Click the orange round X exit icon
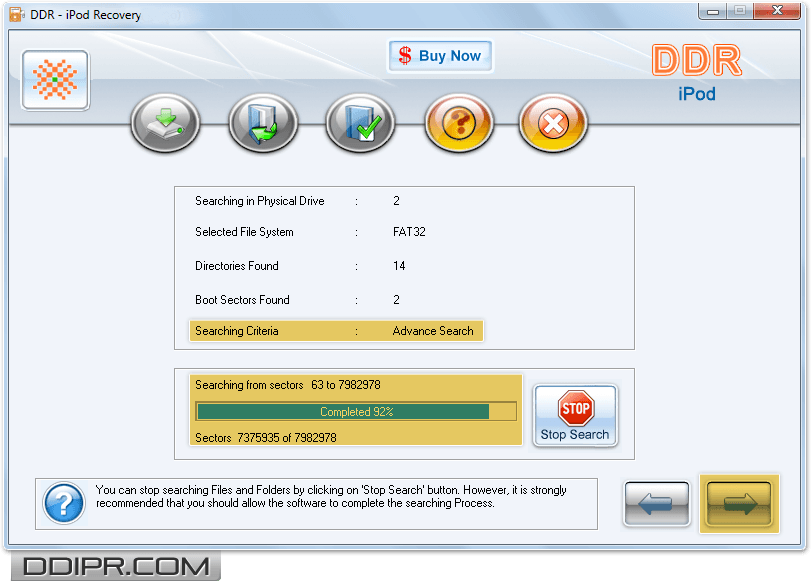The height and width of the screenshot is (581, 811). [x=553, y=123]
